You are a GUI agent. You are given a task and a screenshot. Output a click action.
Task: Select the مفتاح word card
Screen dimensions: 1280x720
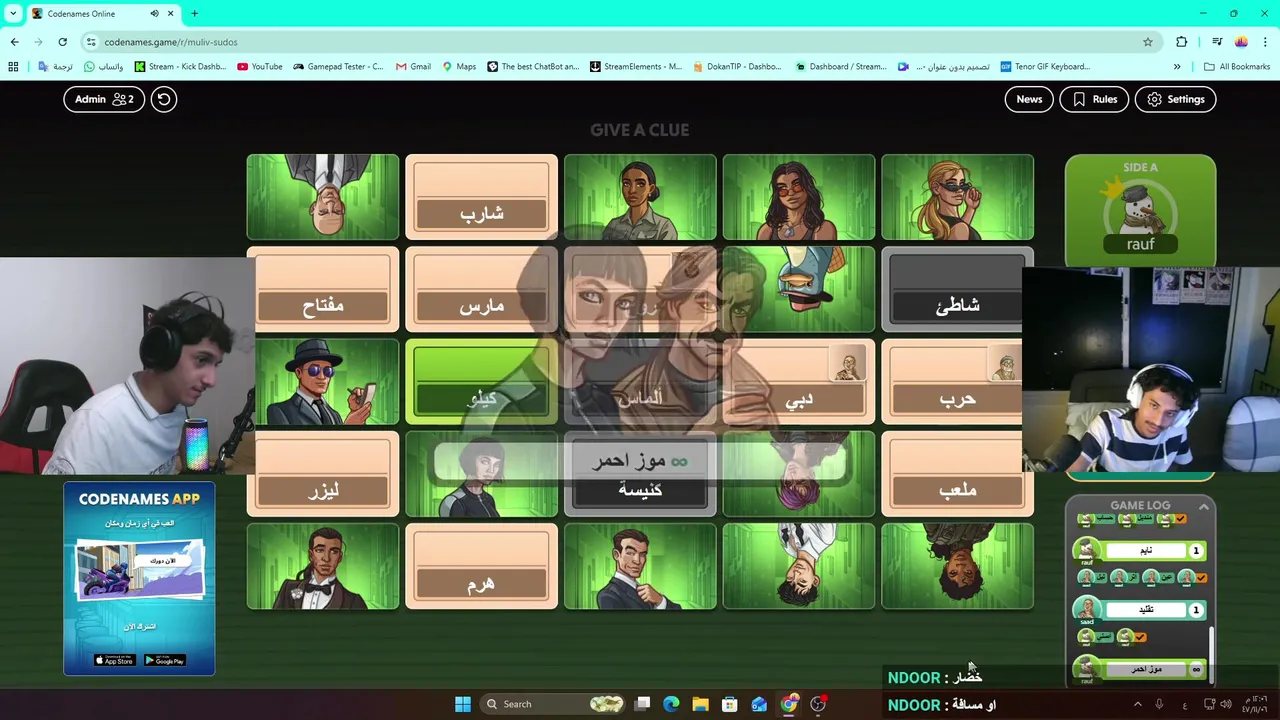[323, 289]
